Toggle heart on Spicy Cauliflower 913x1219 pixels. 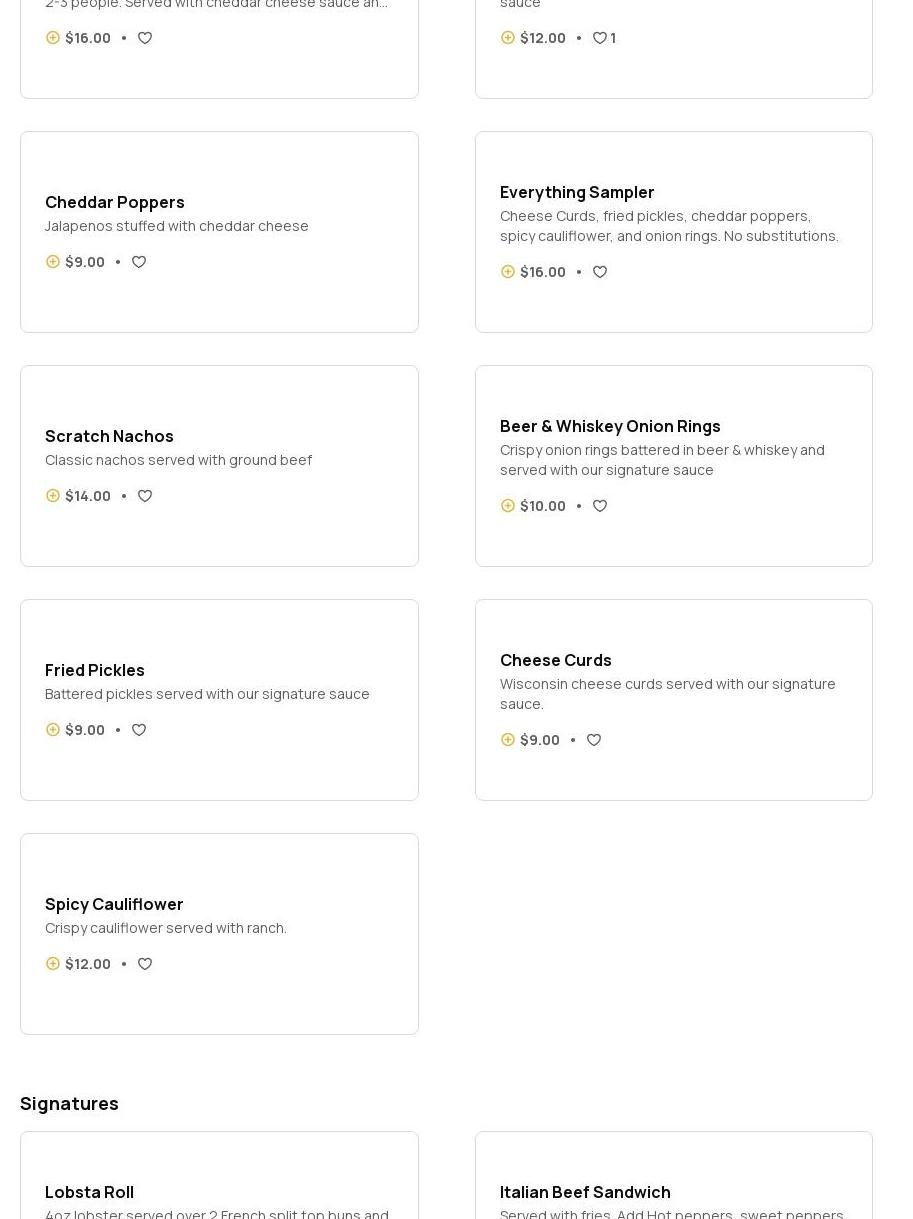[145, 964]
